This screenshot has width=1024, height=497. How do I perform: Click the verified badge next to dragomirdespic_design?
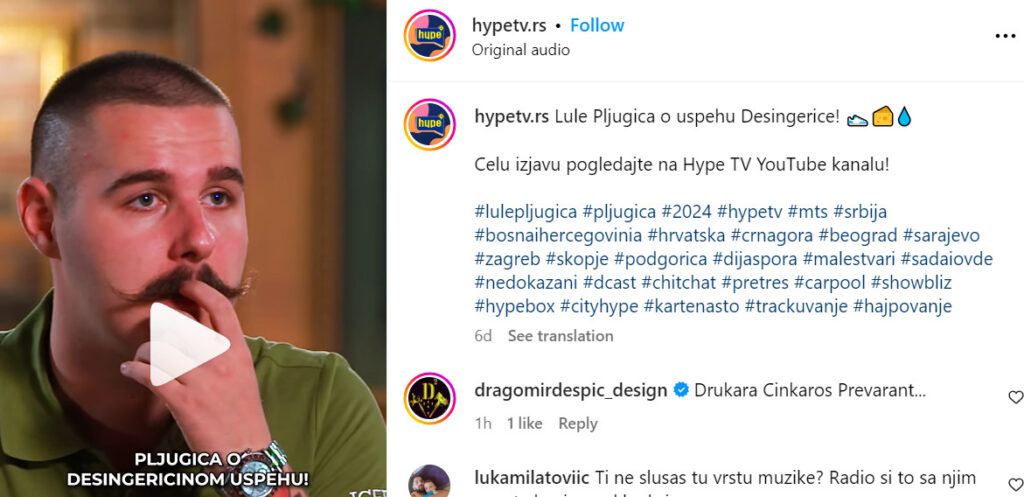[680, 391]
